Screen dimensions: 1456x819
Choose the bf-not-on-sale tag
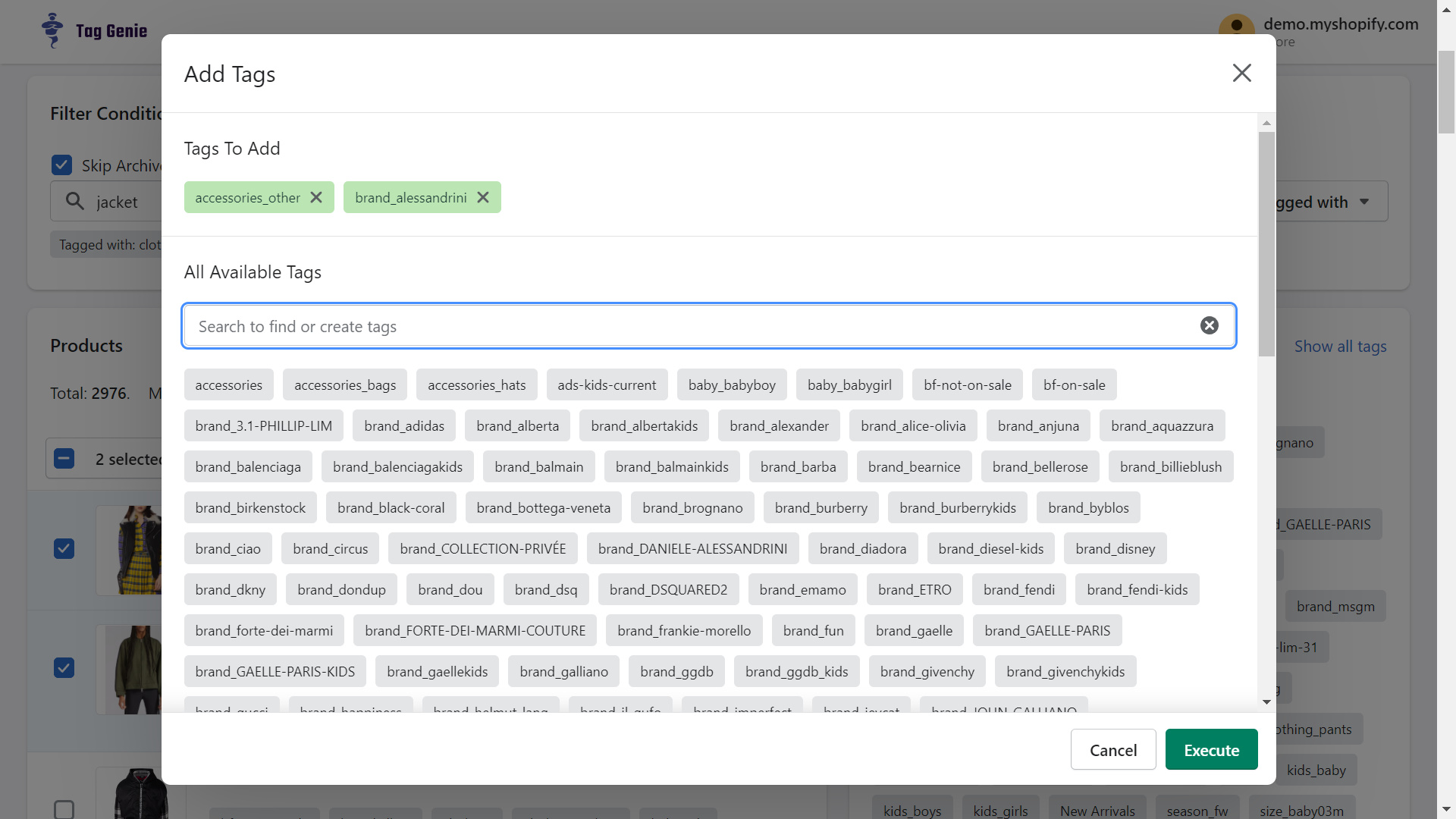point(968,384)
